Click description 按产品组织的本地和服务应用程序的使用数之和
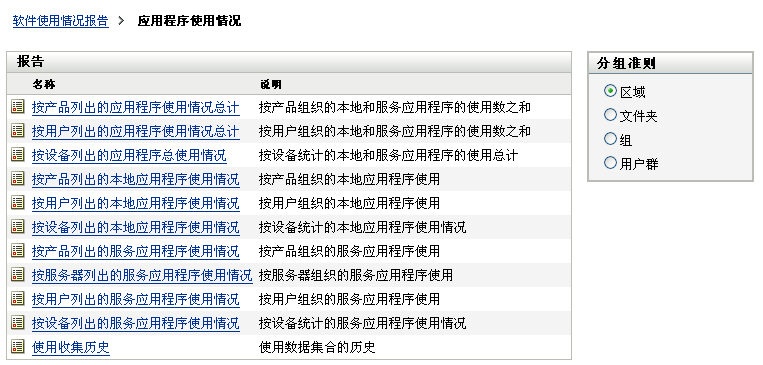763x365 pixels. [x=395, y=107]
